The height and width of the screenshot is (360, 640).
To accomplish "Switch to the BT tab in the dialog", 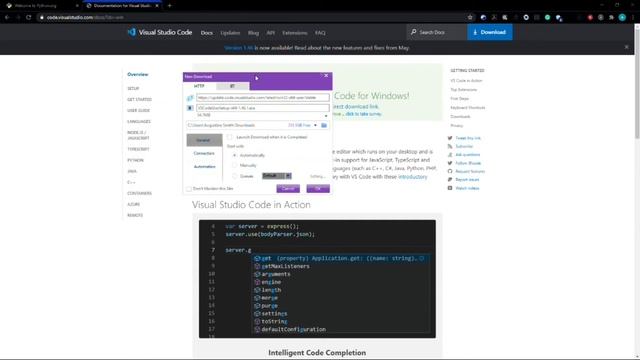I will click(x=232, y=86).
